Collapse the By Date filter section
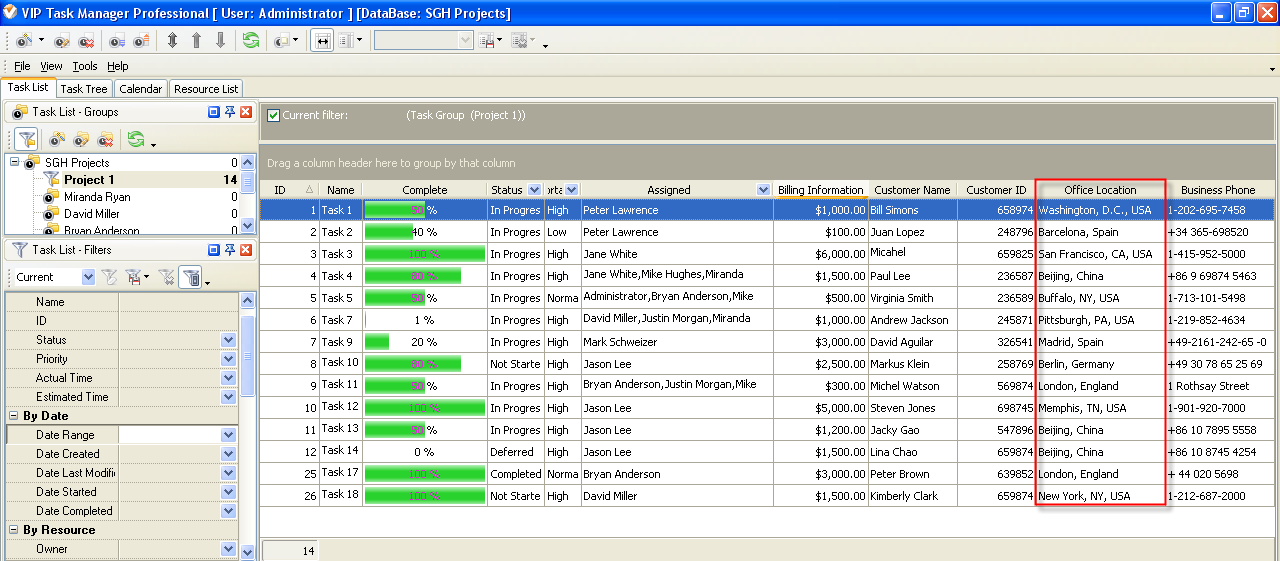Screen dimensions: 1280x561 click(x=14, y=416)
